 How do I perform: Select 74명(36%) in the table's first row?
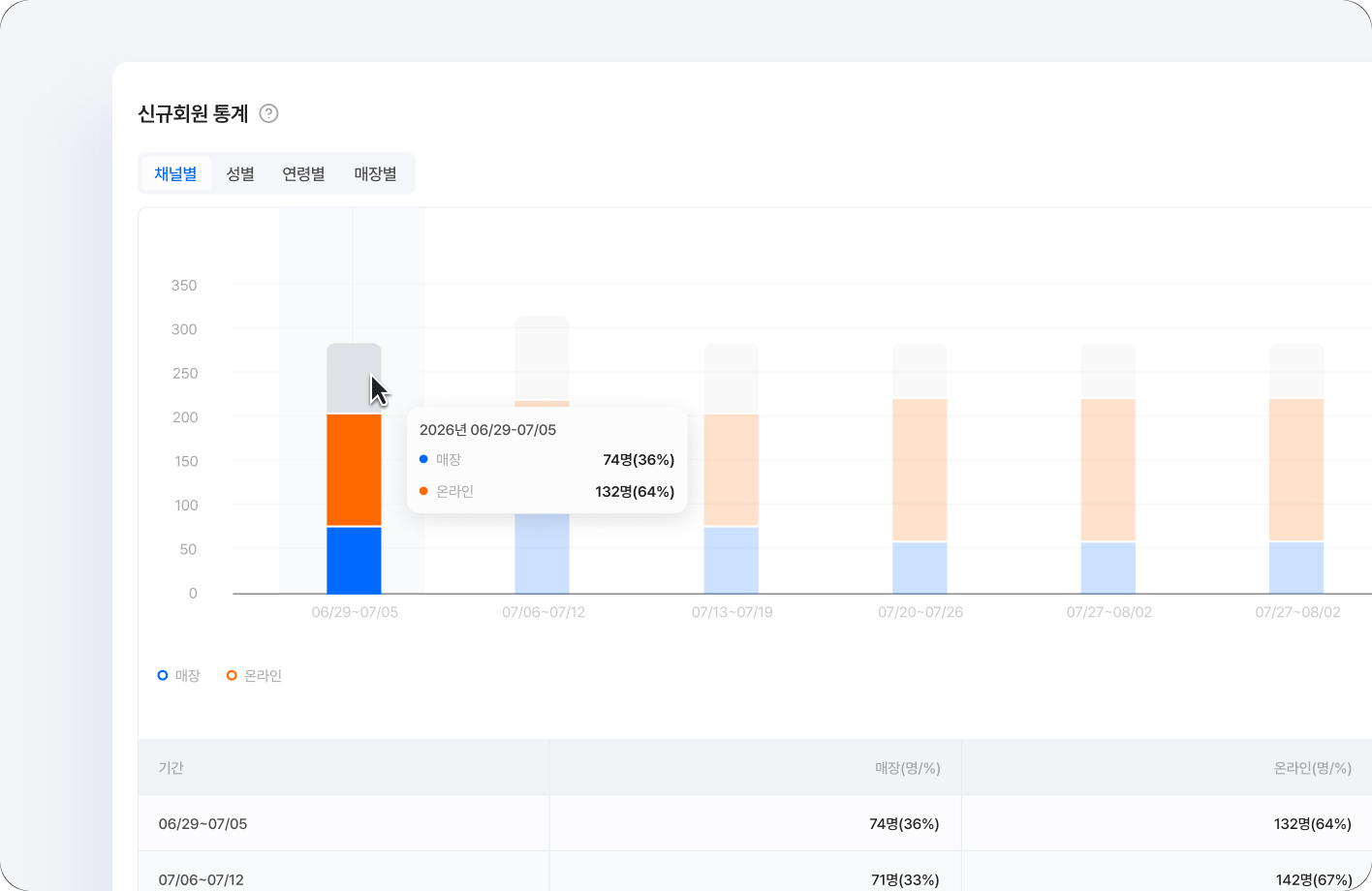point(904,824)
